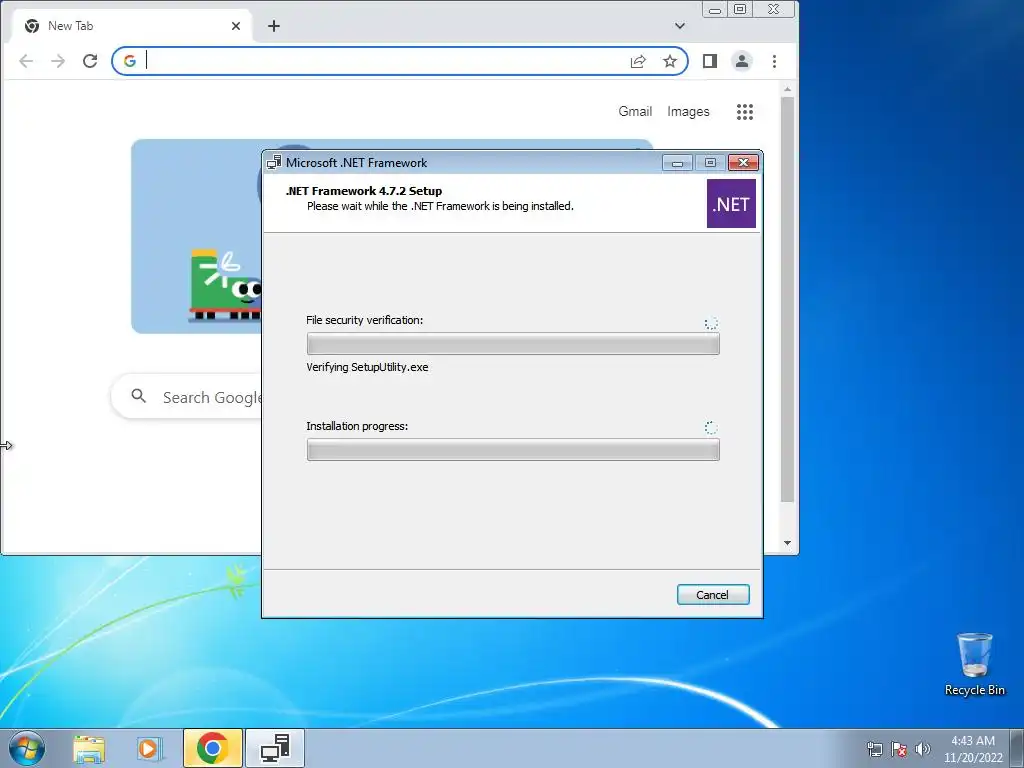1024x768 pixels.
Task: Open a new Chrome tab
Action: tap(274, 26)
